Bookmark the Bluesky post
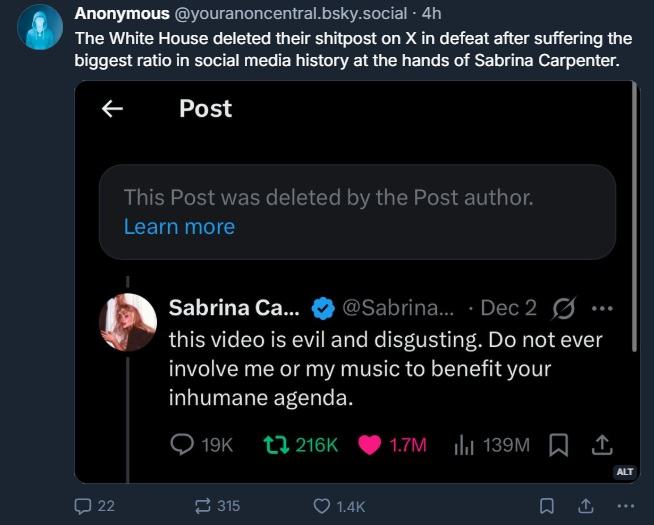The image size is (654, 525). click(546, 506)
